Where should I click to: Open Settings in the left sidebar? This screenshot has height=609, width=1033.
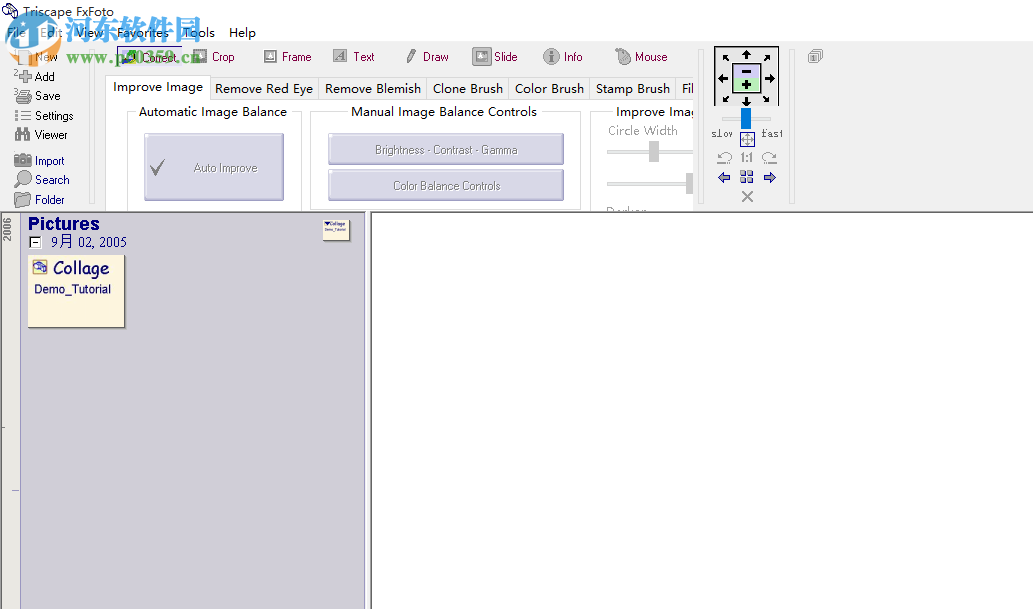[43, 115]
